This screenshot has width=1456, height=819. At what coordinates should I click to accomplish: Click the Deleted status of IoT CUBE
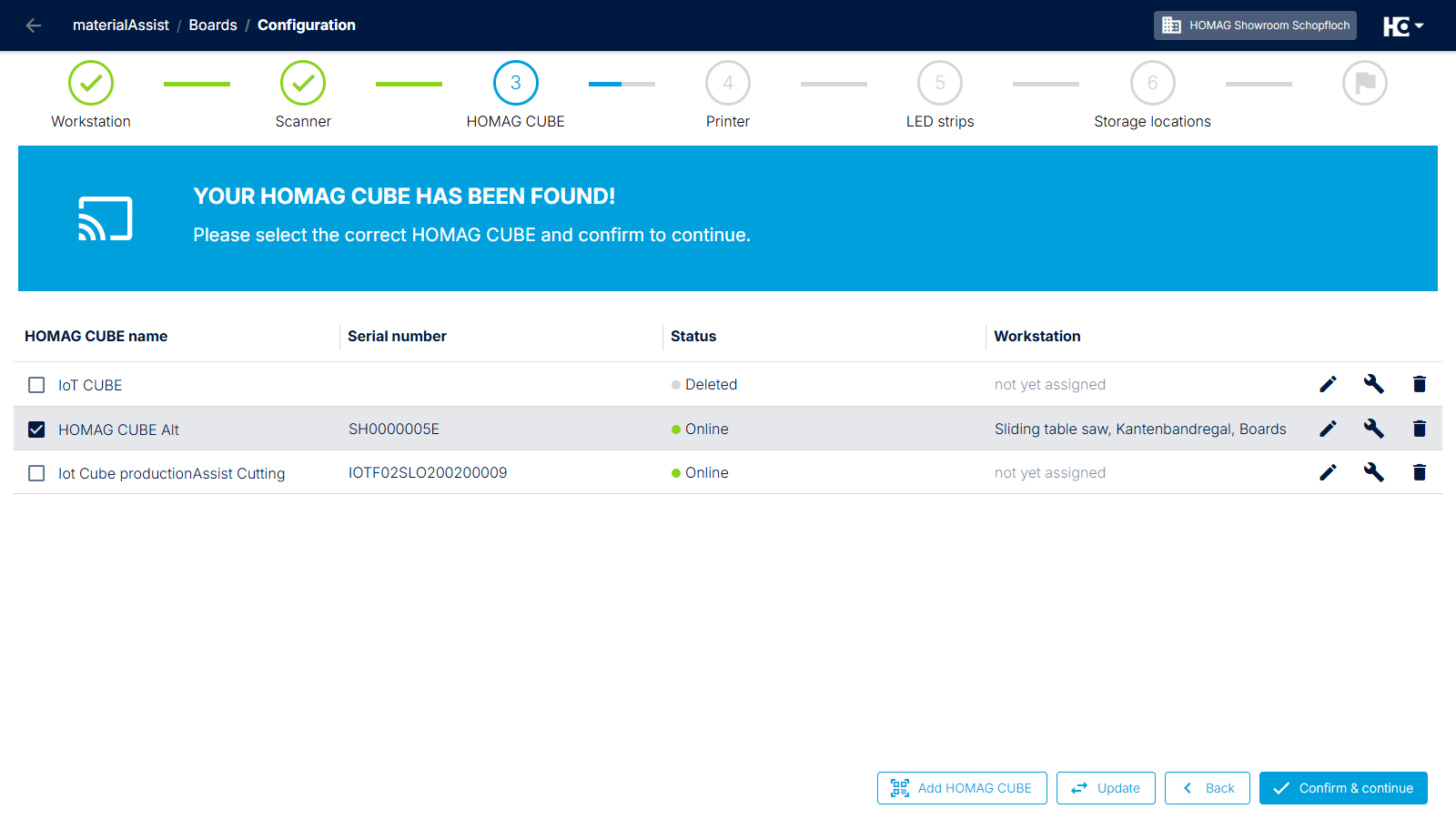tap(704, 384)
